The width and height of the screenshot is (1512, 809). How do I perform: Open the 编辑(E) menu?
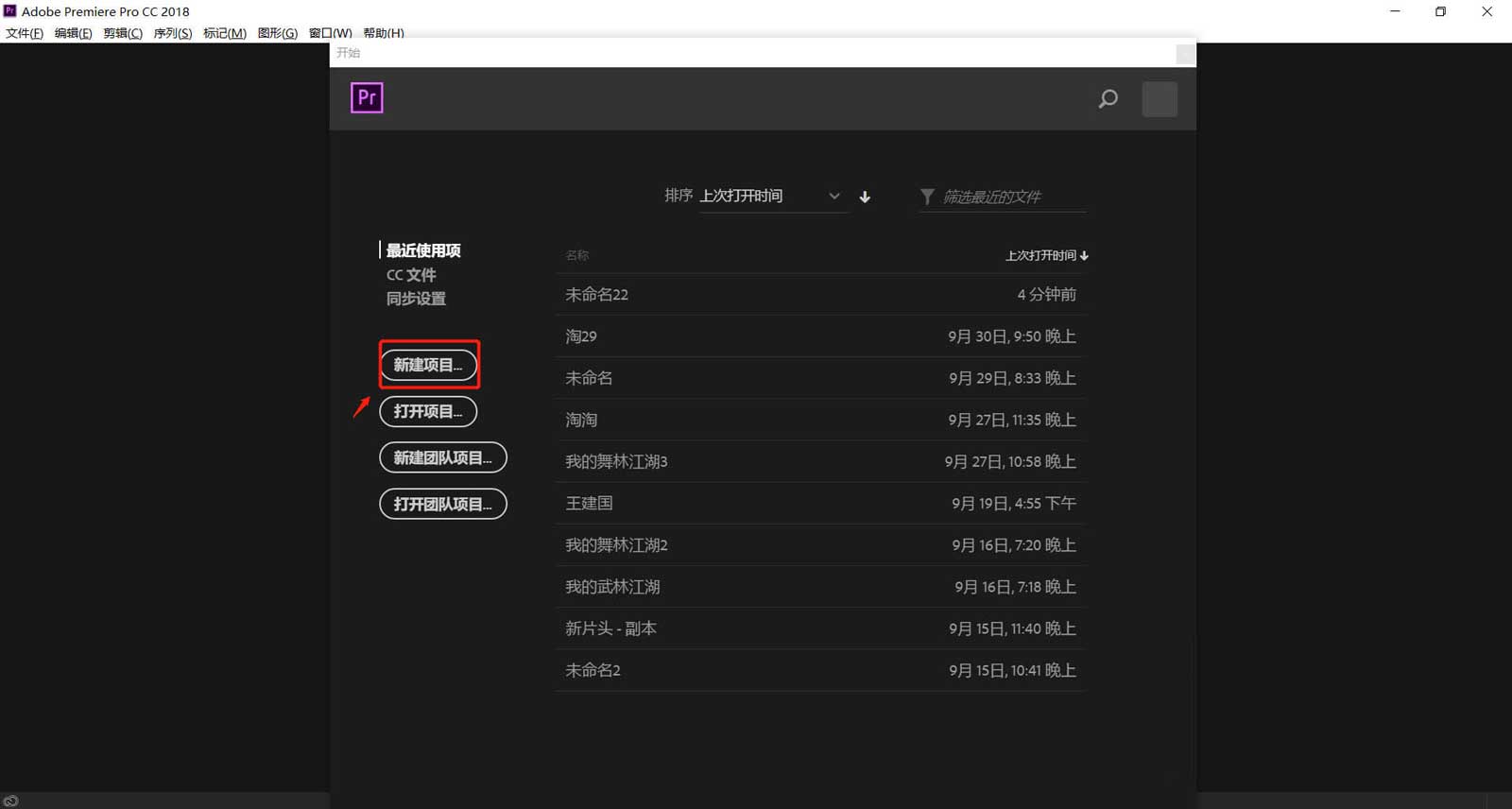point(73,33)
